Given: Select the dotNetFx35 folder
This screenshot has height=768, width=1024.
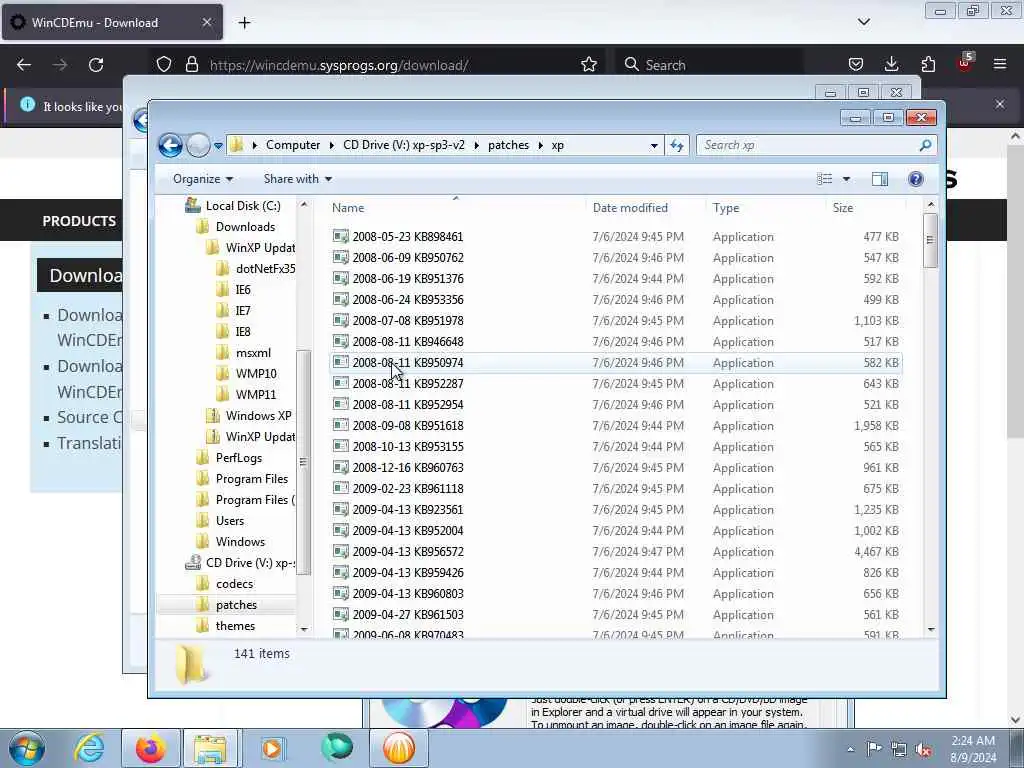Looking at the screenshot, I should (265, 268).
